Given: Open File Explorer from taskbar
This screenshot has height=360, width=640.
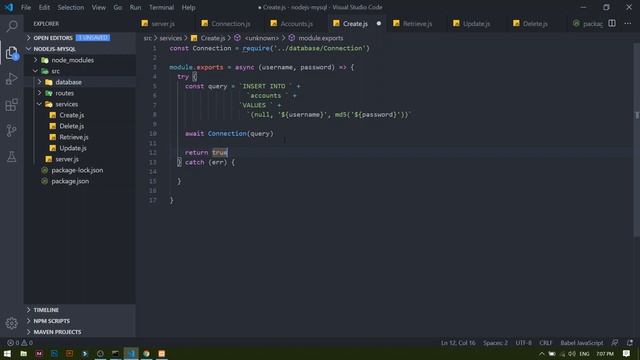Looking at the screenshot, I should coord(24,353).
